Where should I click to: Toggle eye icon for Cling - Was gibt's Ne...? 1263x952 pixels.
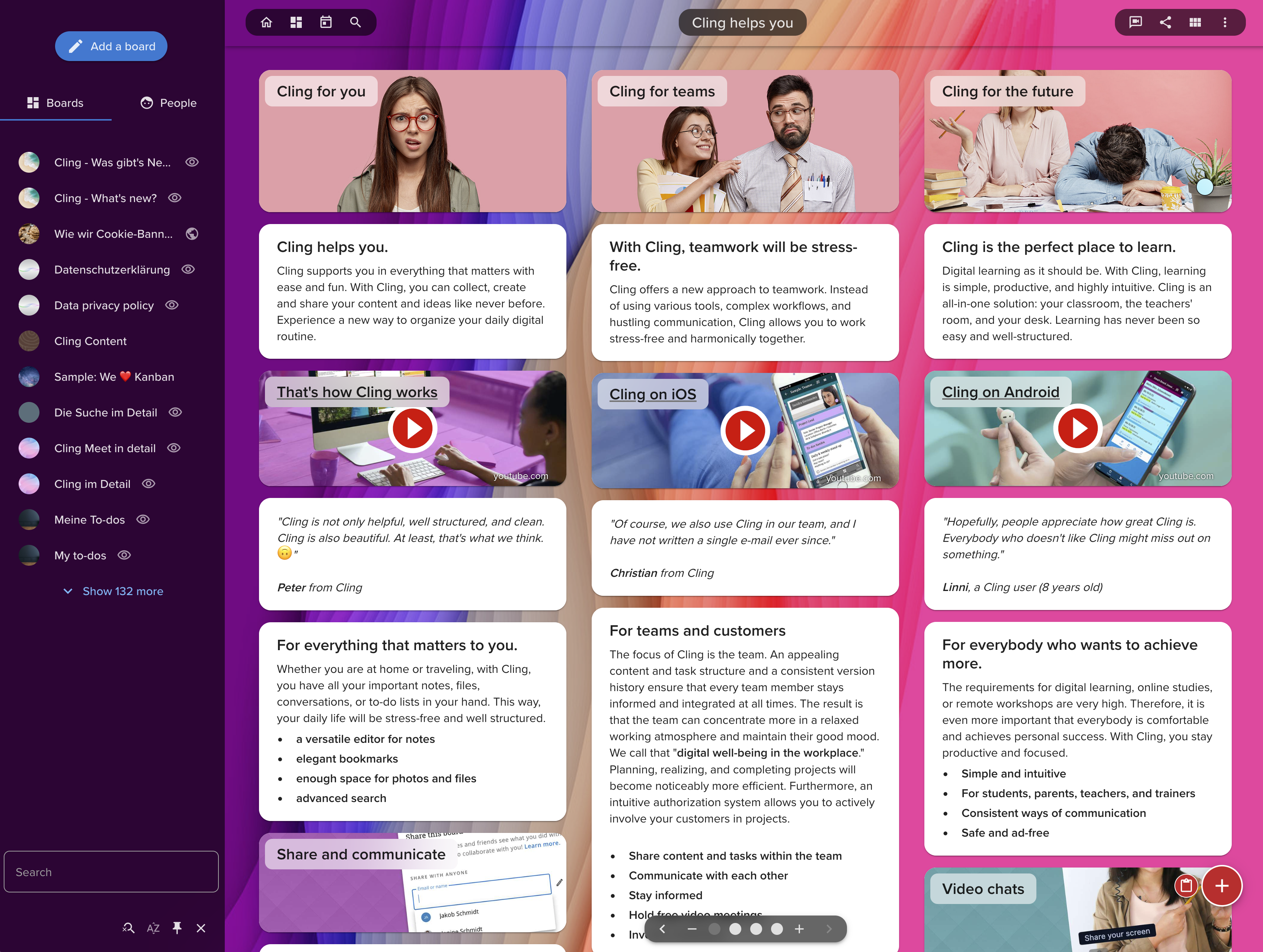coord(192,162)
